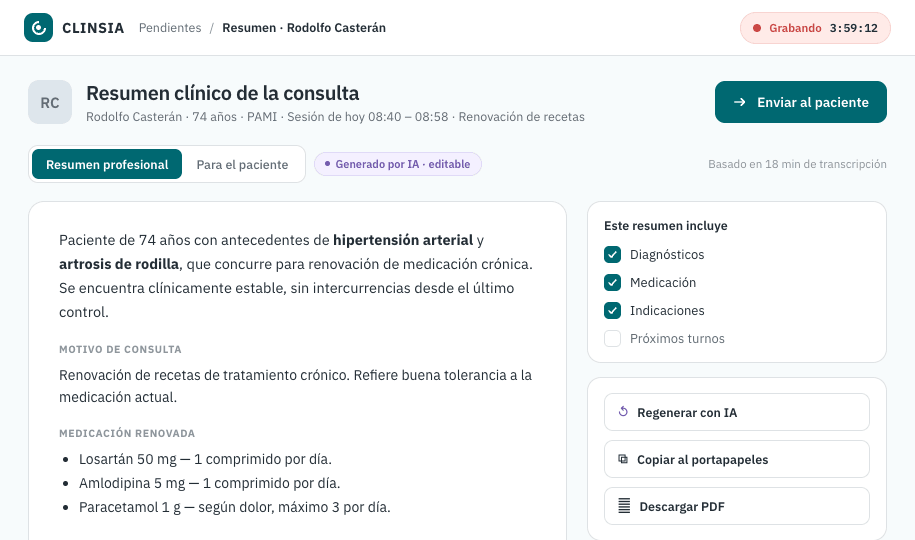Click the MOTIVO DE CONSULTA section label
The width and height of the screenshot is (915, 540).
point(120,349)
